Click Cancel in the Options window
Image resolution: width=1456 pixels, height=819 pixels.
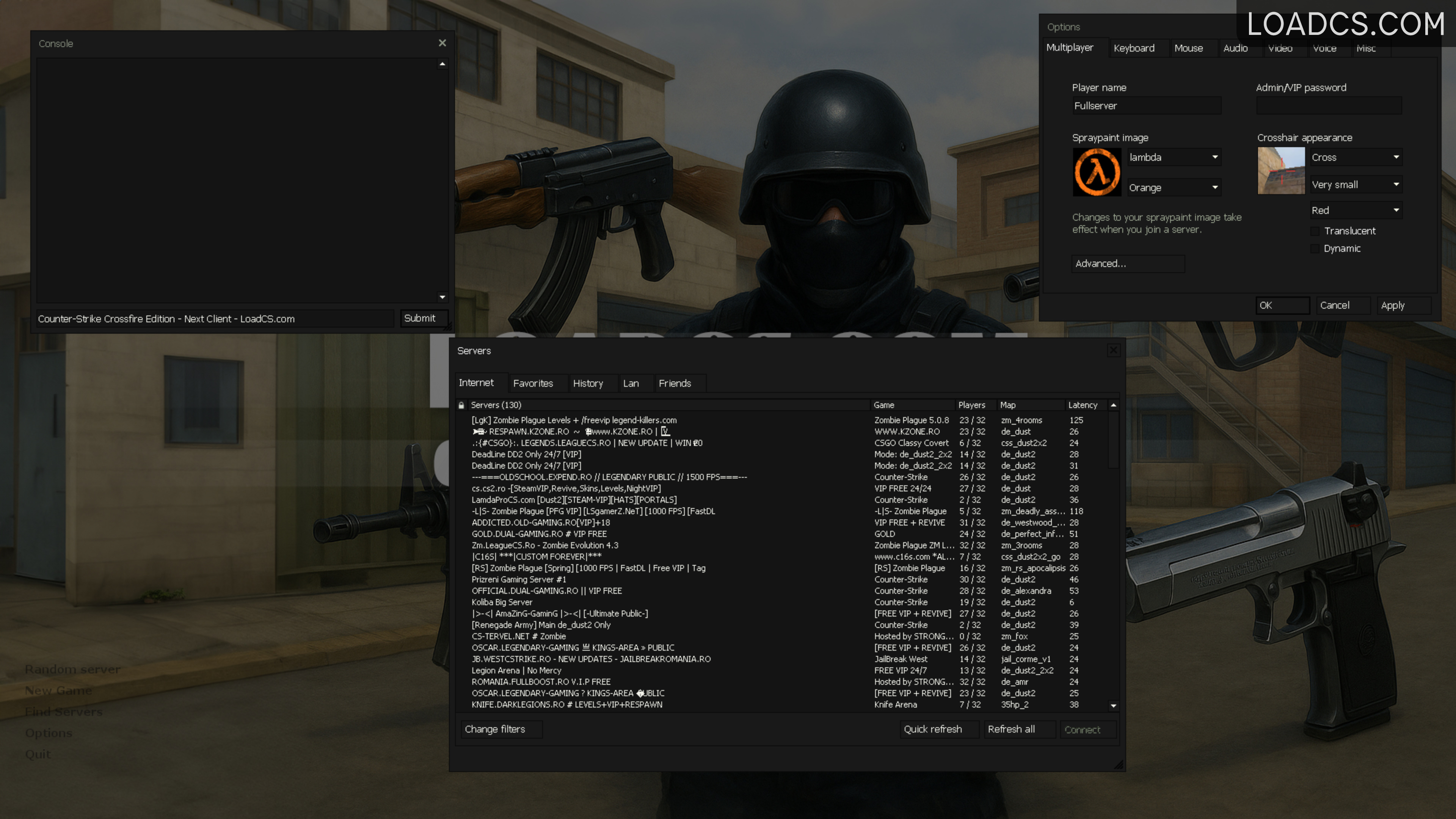click(1342, 305)
